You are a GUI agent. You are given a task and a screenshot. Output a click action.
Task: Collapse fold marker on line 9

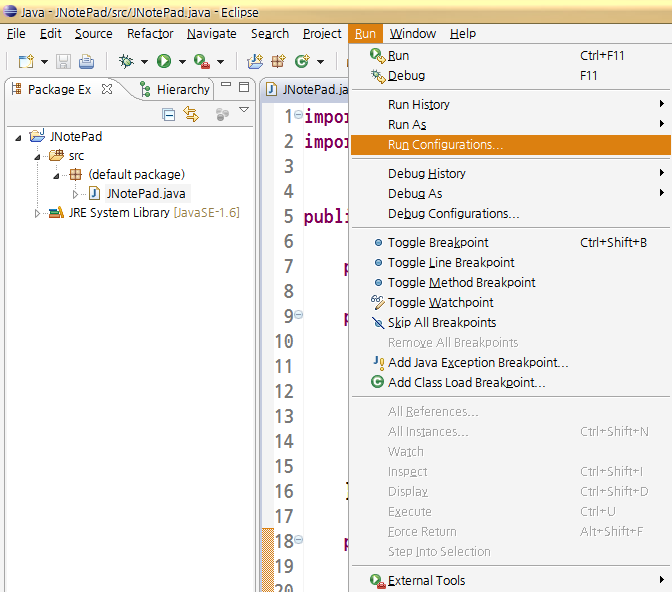click(298, 315)
